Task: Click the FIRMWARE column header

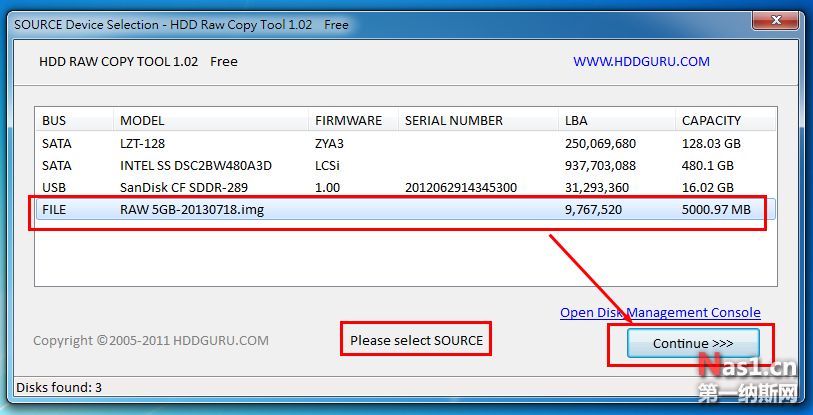Action: (x=353, y=121)
